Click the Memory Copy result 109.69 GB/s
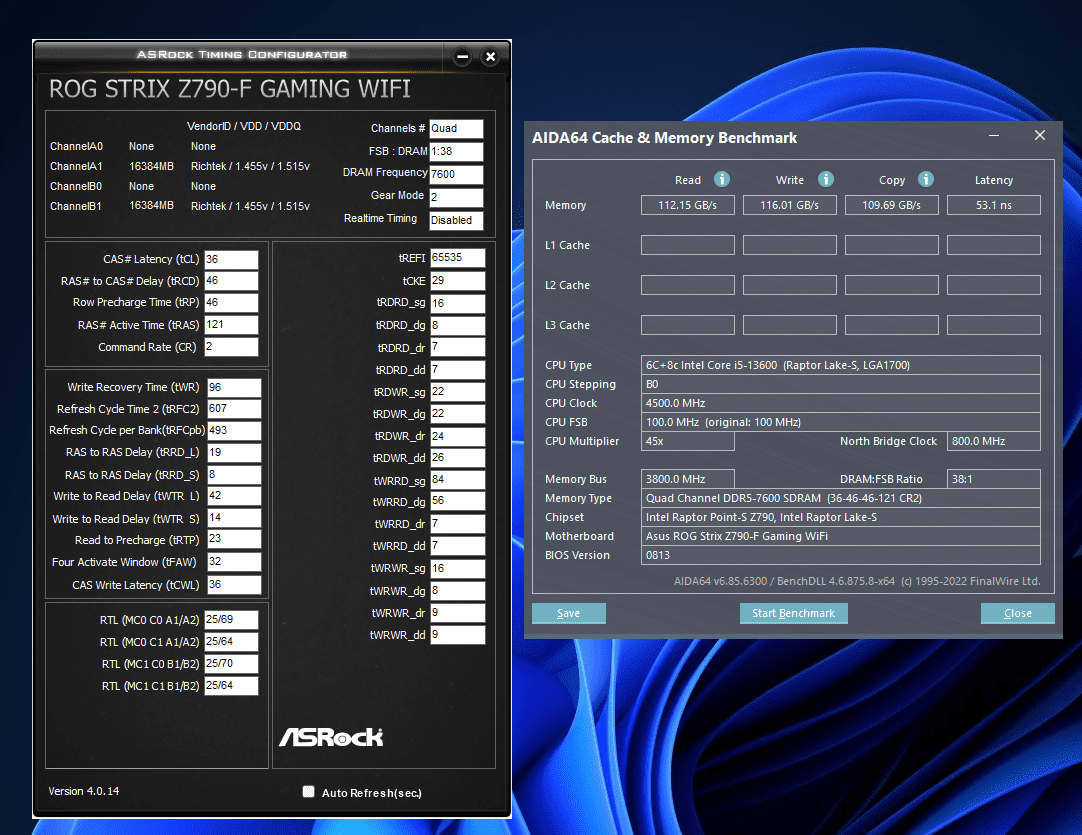The image size is (1082, 835). [892, 205]
